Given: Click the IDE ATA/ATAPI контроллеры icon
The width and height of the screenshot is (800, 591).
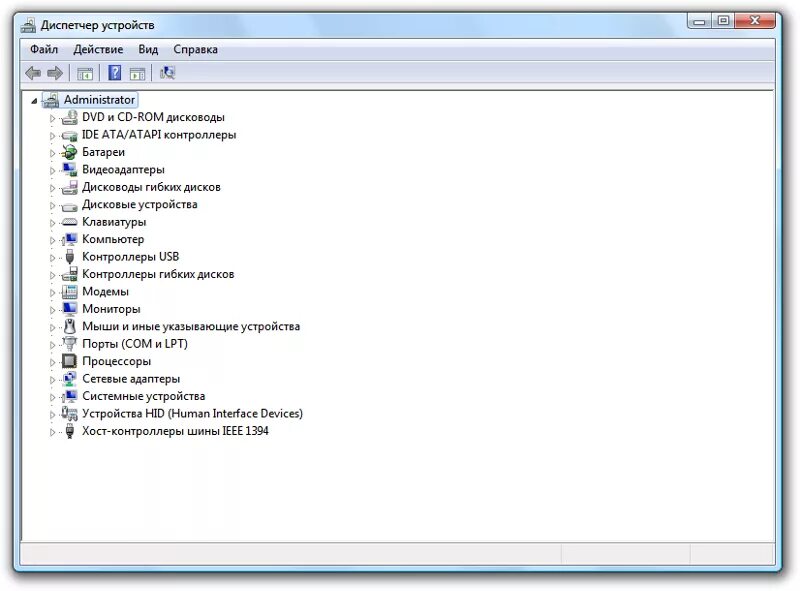Looking at the screenshot, I should pos(69,135).
